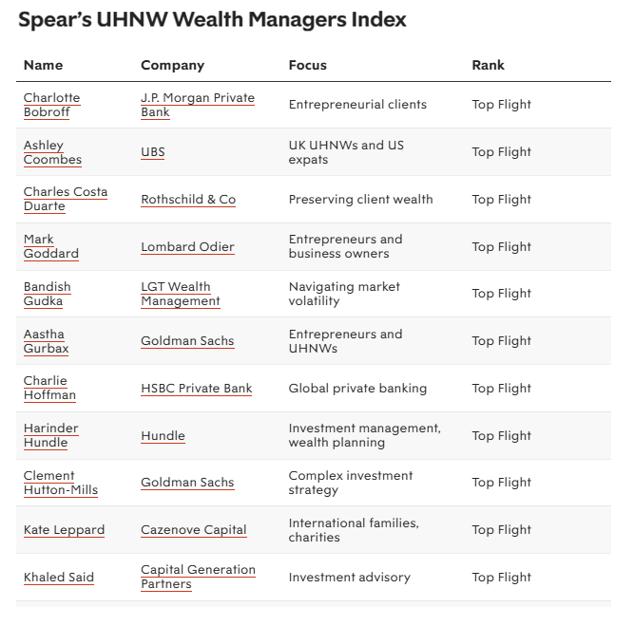Screen dimensions: 621x620
Task: View Khaled Said profile link
Action: coord(59,577)
